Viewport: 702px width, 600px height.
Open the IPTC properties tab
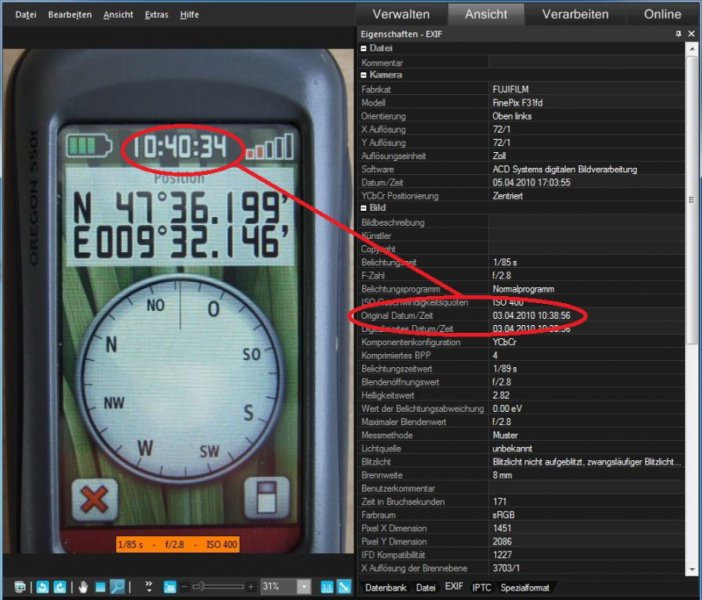click(x=481, y=587)
